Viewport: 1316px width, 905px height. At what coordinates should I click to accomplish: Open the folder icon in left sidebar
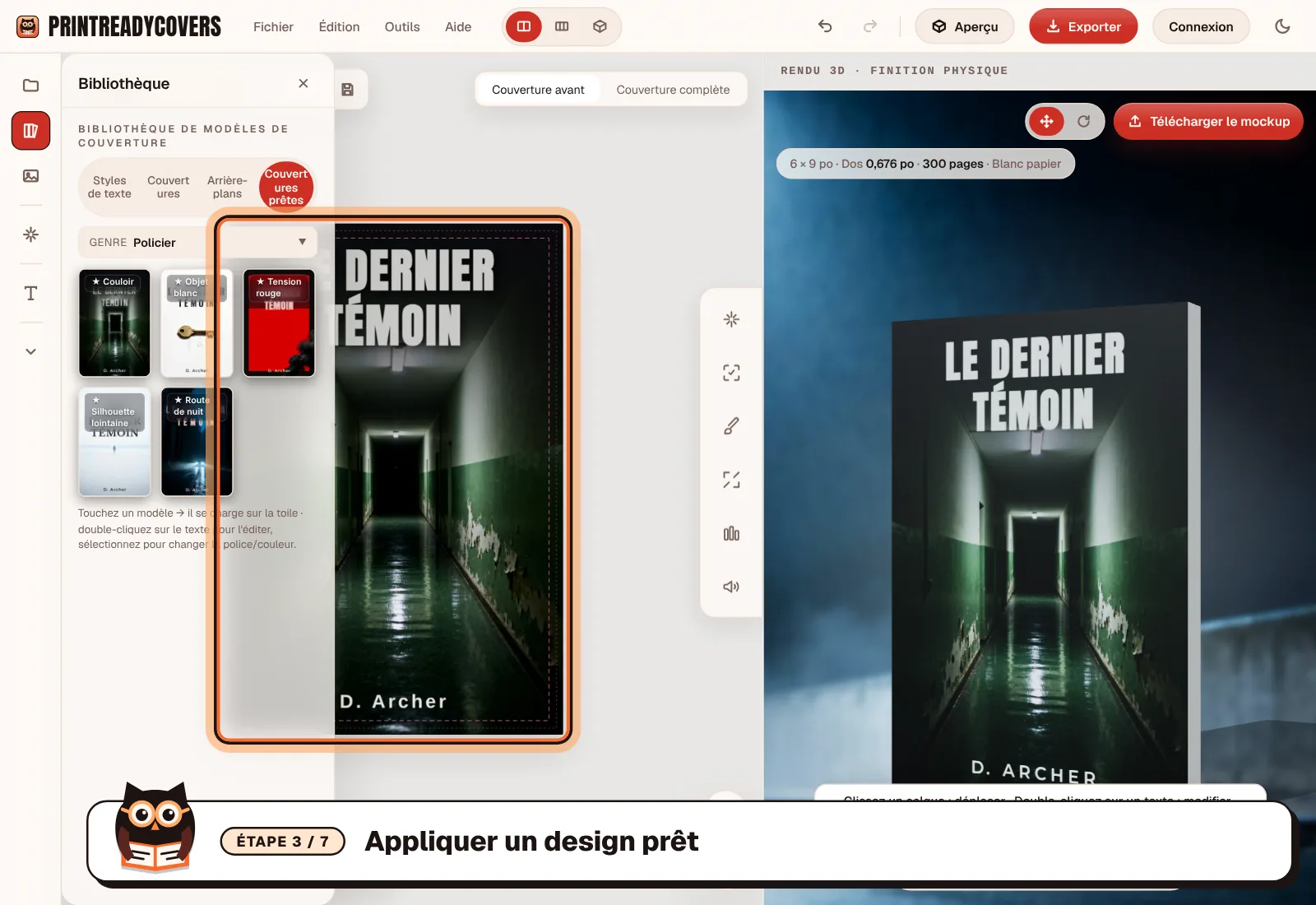point(30,86)
